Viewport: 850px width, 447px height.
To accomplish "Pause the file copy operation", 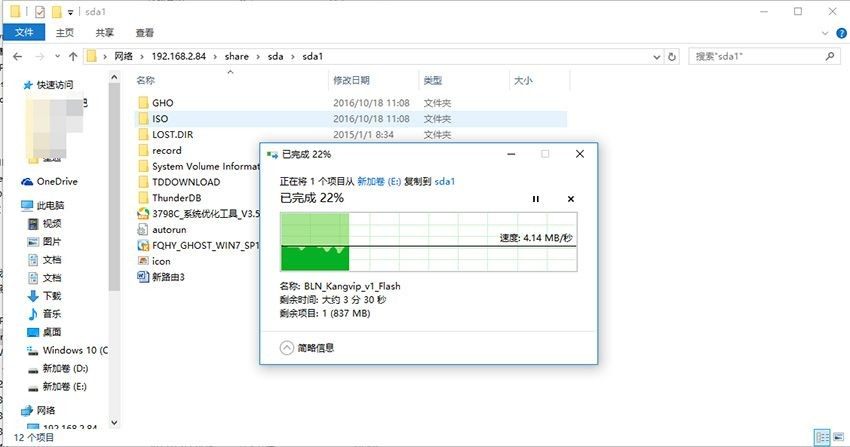I will click(x=535, y=199).
